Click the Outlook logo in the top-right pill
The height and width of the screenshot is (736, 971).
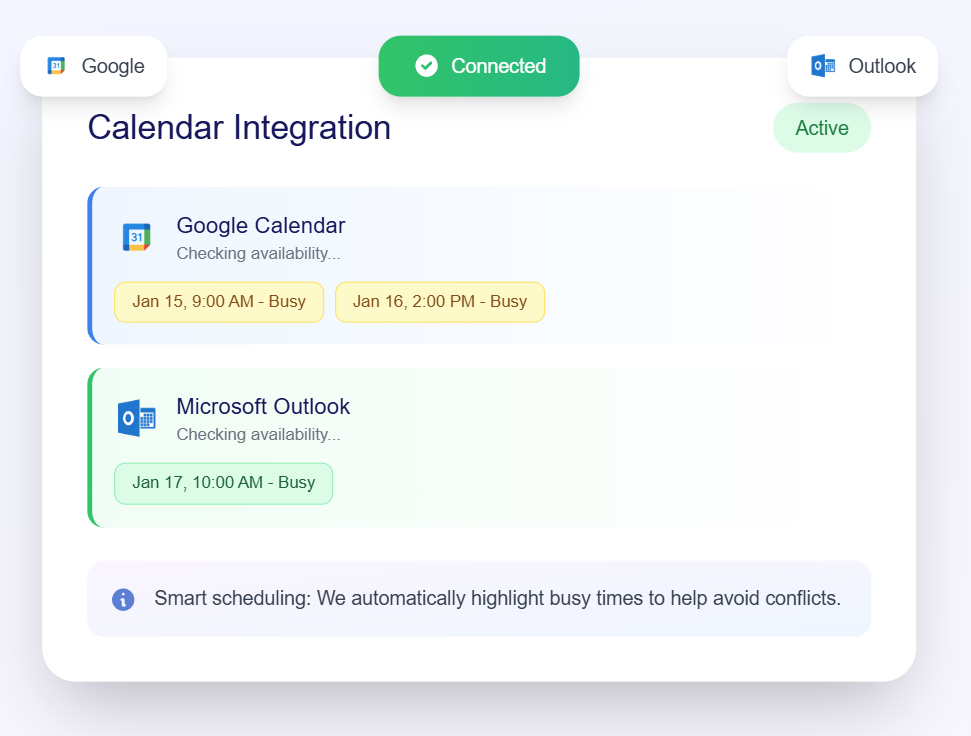point(822,66)
